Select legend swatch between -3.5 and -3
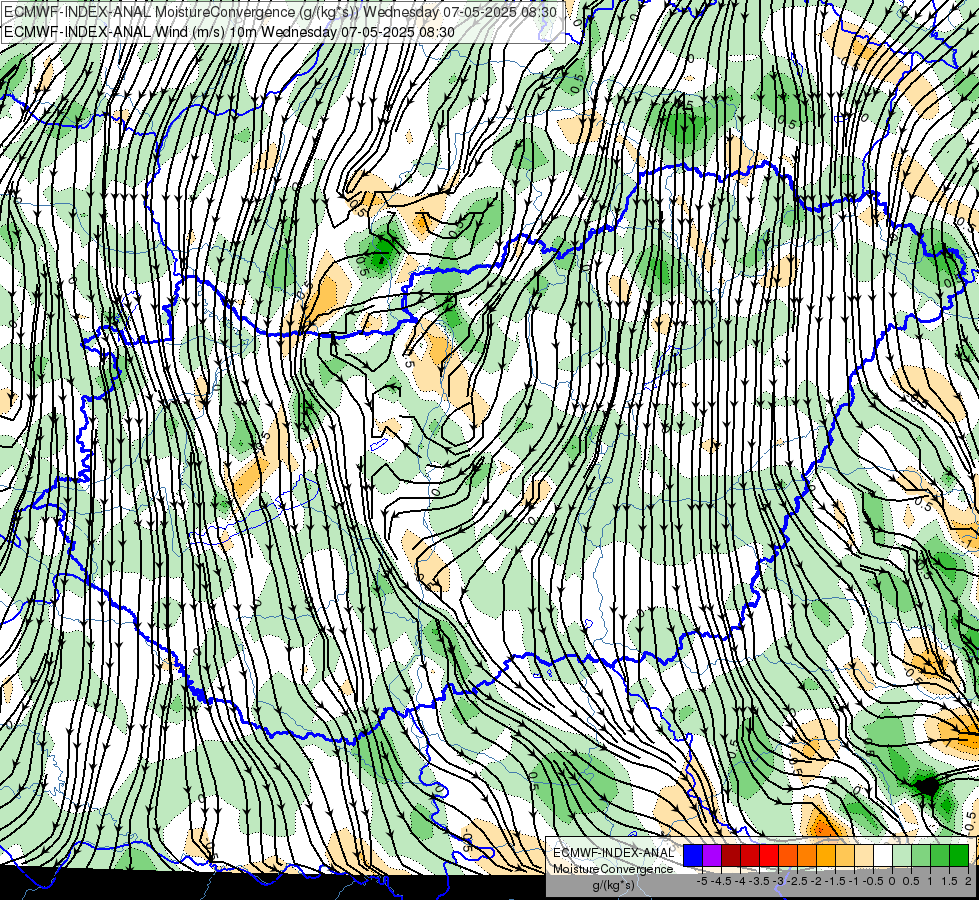 tap(769, 855)
